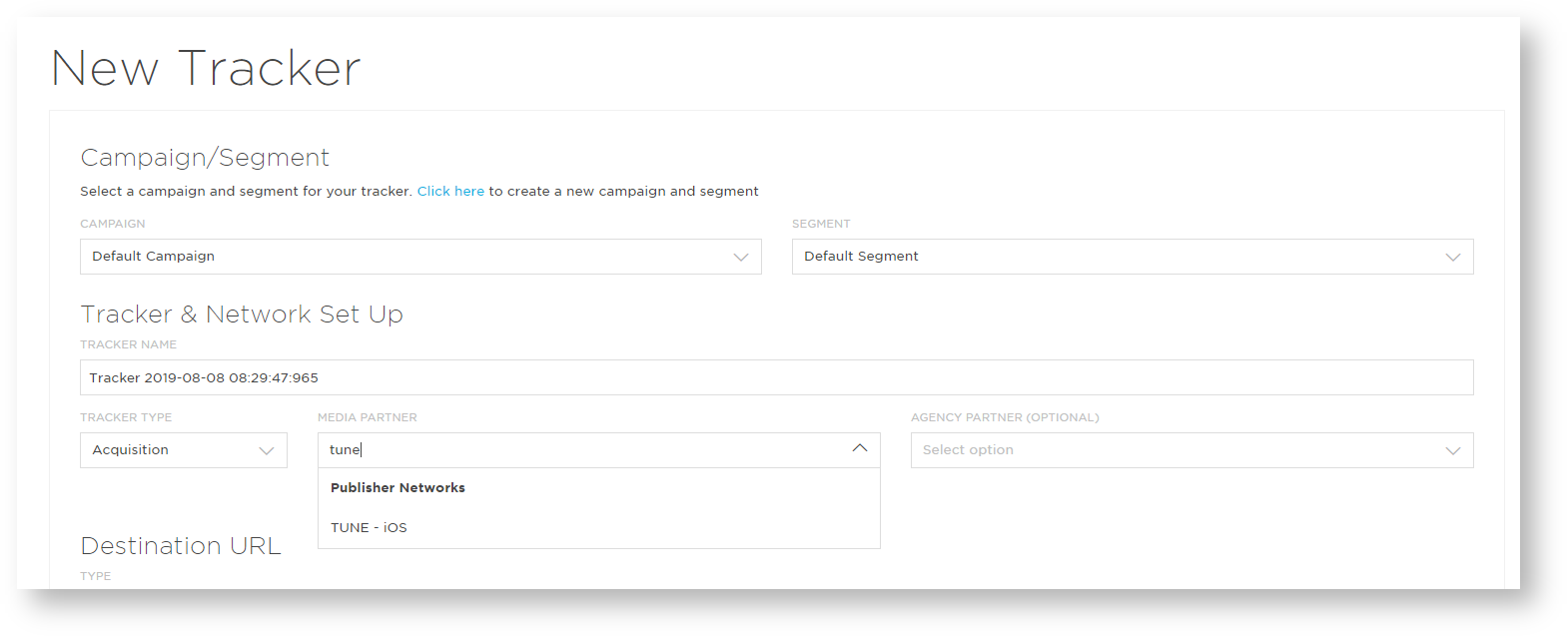
Task: Click the chevron arrow in the Agency Partner field
Action: pos(1453,450)
